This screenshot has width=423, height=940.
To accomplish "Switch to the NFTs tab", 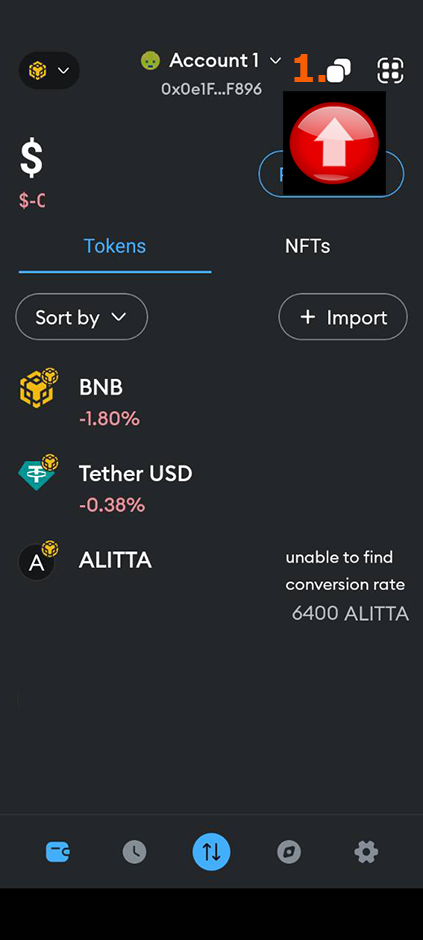I will [307, 246].
